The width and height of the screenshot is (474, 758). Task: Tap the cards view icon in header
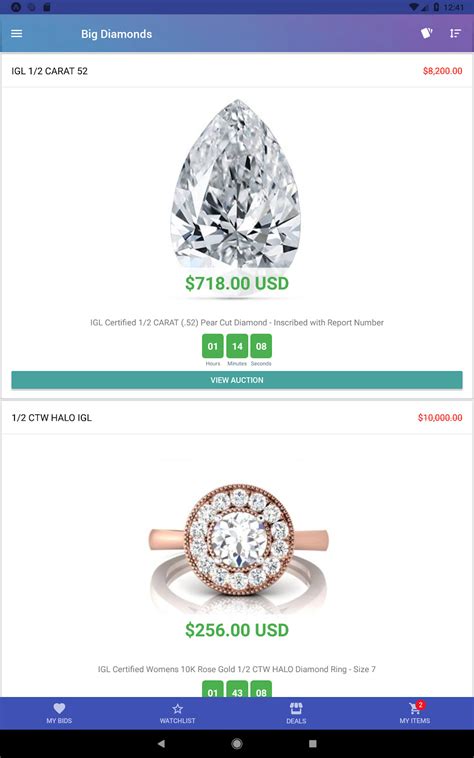426,33
